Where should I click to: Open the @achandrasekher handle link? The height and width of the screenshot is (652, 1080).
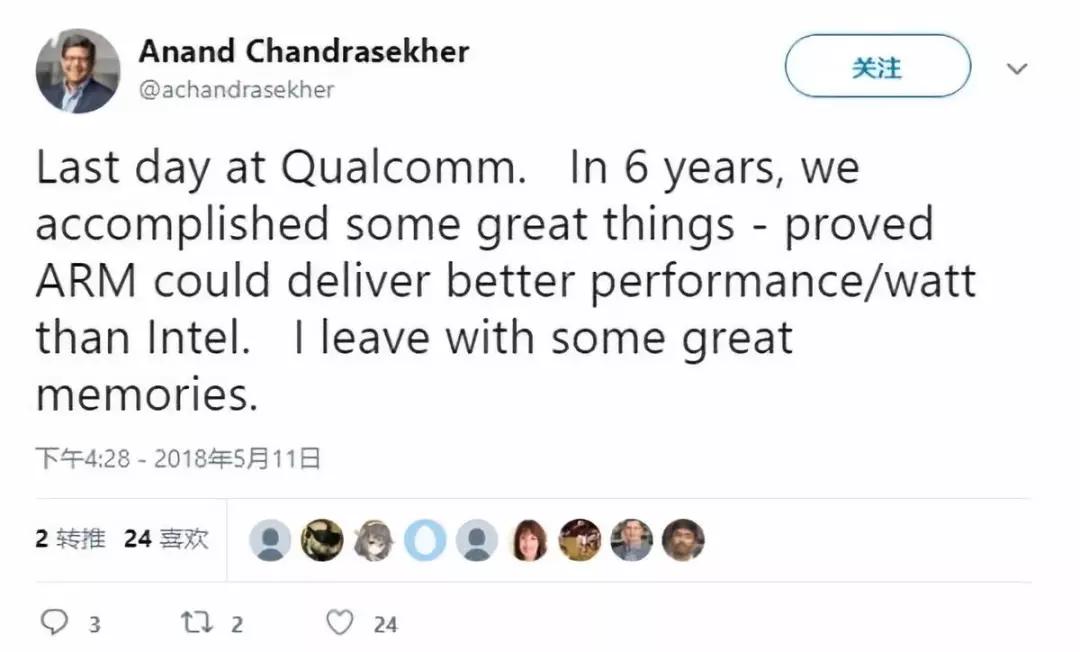tap(236, 89)
